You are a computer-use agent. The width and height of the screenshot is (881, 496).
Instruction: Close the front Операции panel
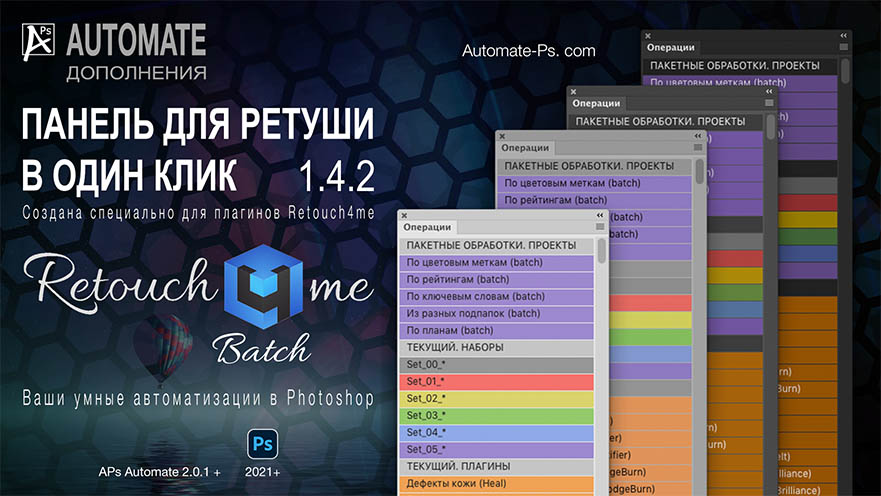tap(404, 215)
